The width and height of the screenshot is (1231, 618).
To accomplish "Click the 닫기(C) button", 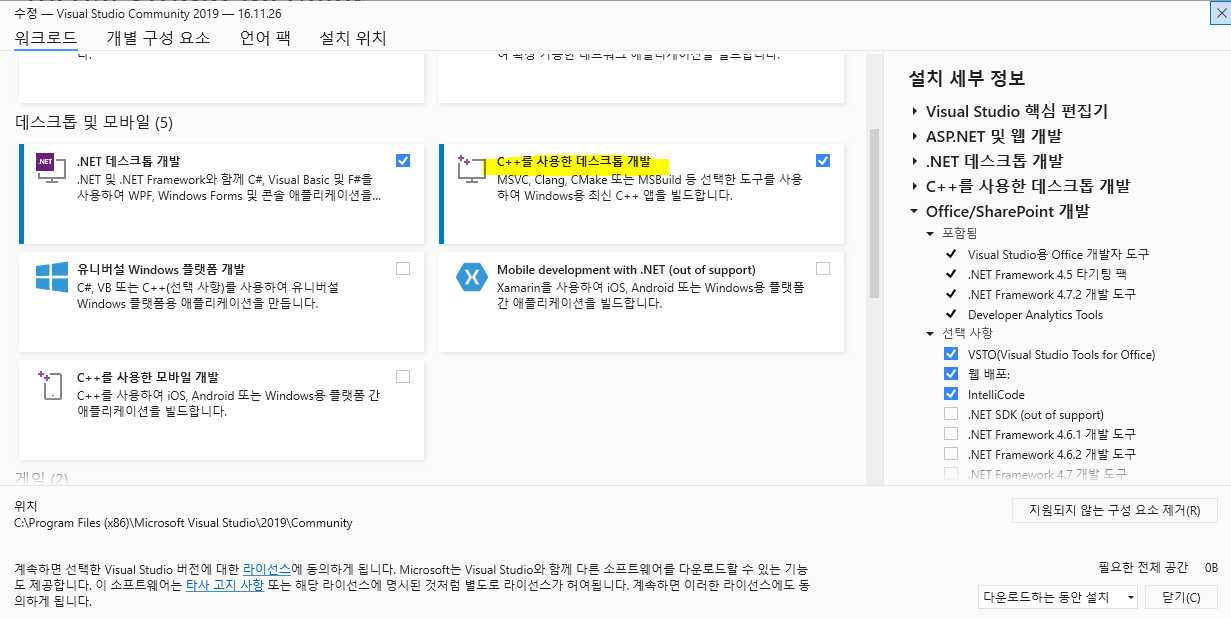I will click(x=1182, y=597).
